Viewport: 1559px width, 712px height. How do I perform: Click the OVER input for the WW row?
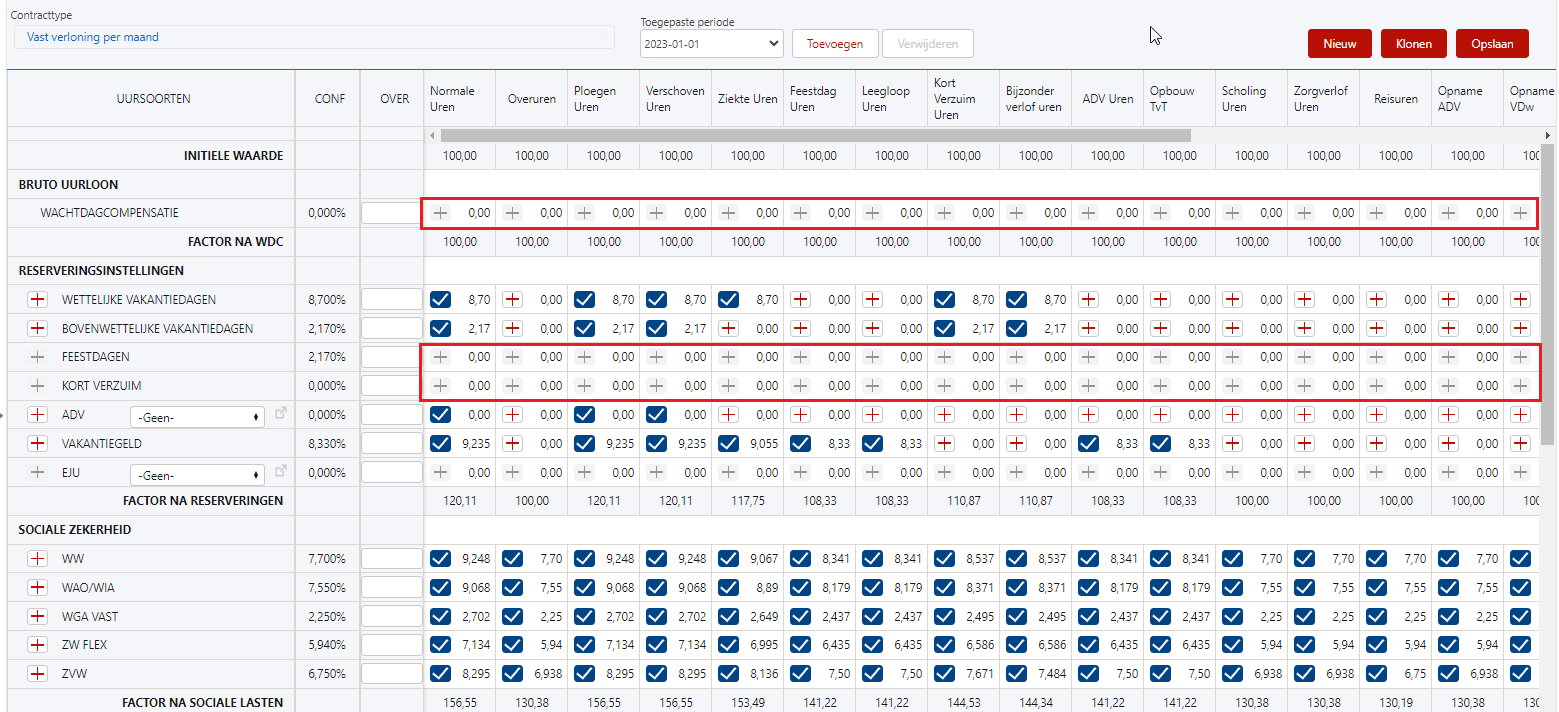[x=392, y=558]
